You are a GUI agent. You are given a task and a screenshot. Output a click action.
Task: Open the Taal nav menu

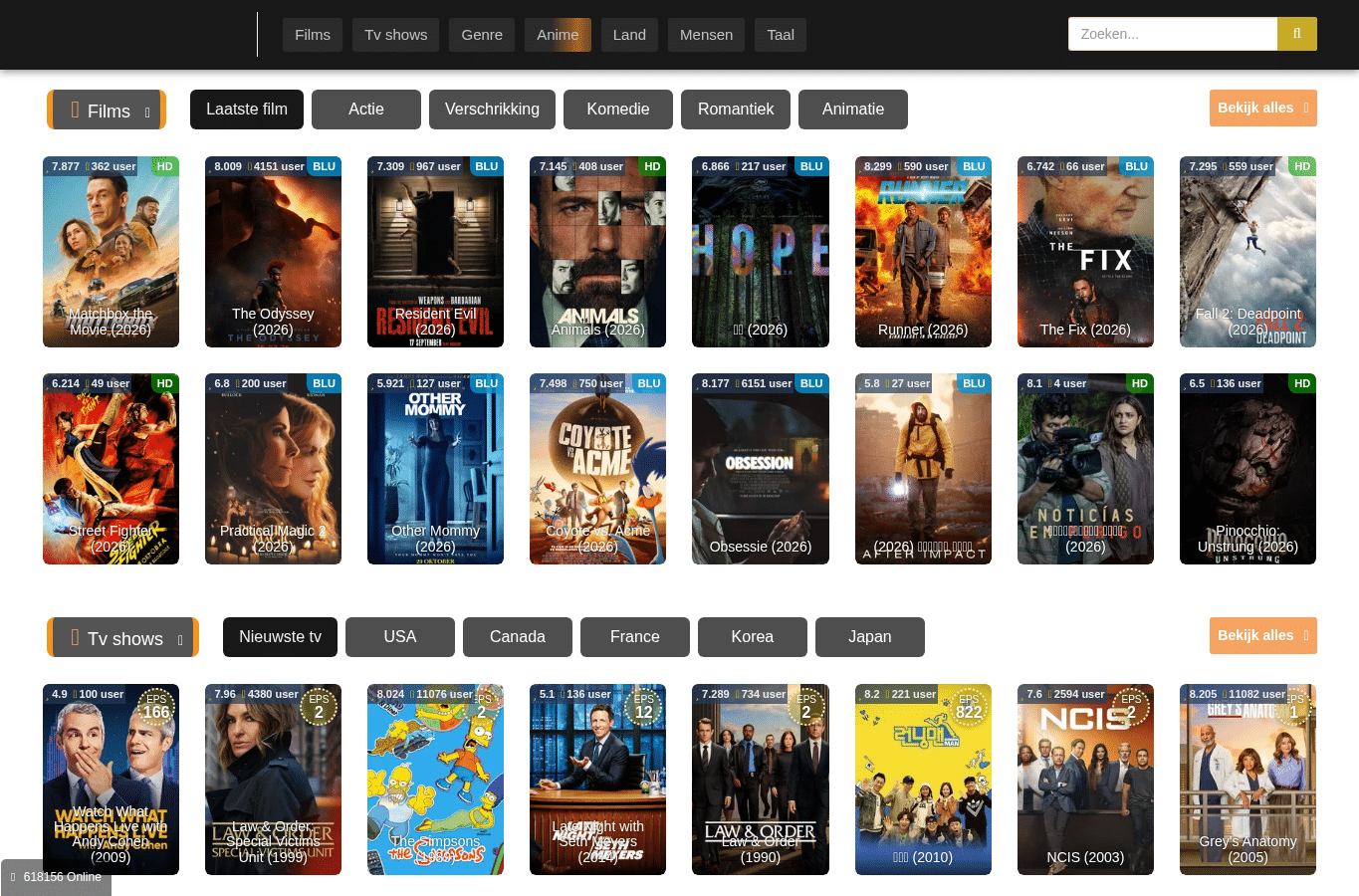pyautogui.click(x=781, y=35)
